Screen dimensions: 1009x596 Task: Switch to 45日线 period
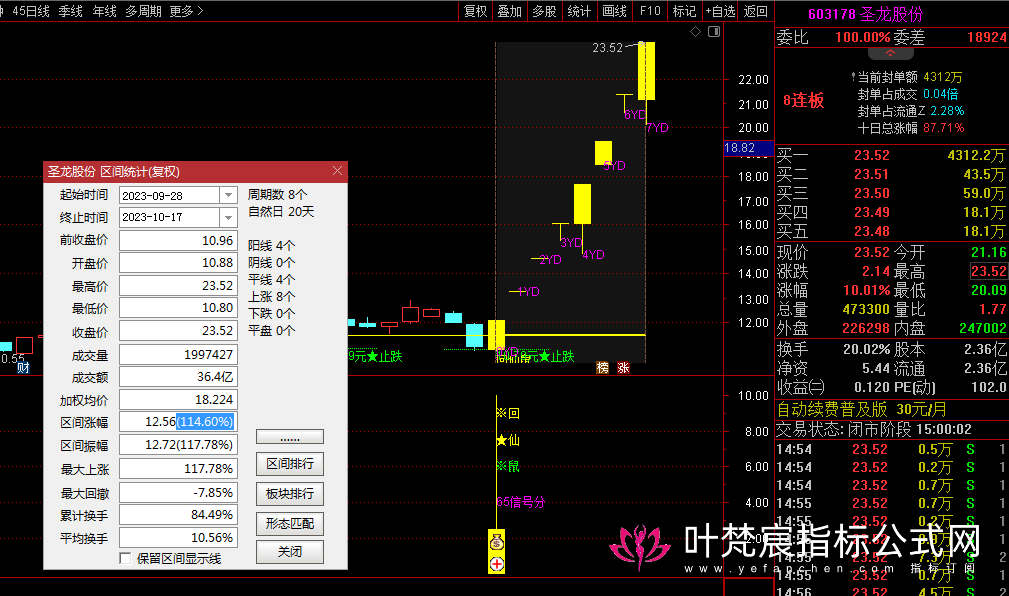(31, 11)
